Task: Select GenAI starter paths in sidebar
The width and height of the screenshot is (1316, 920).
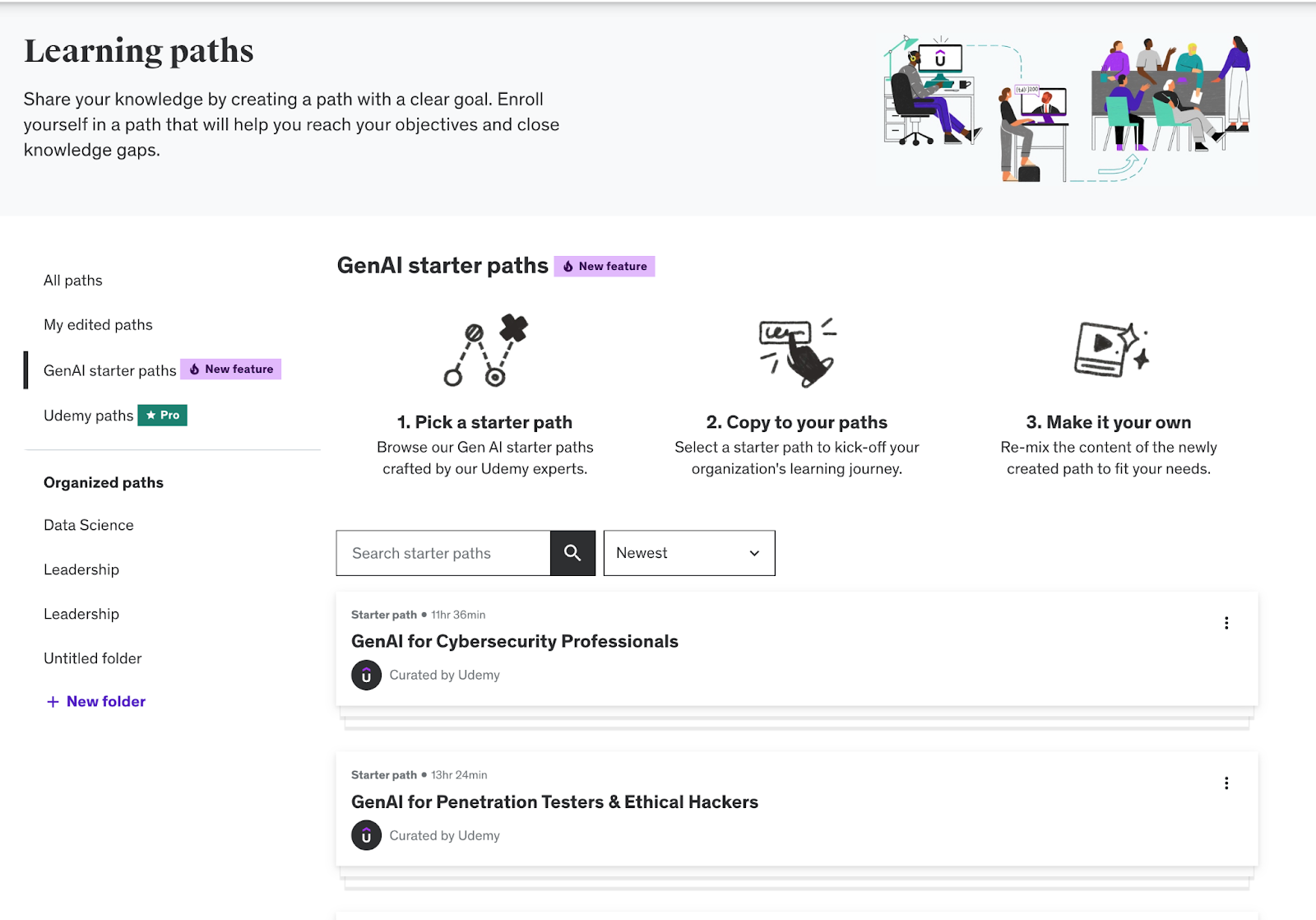Action: click(x=109, y=371)
